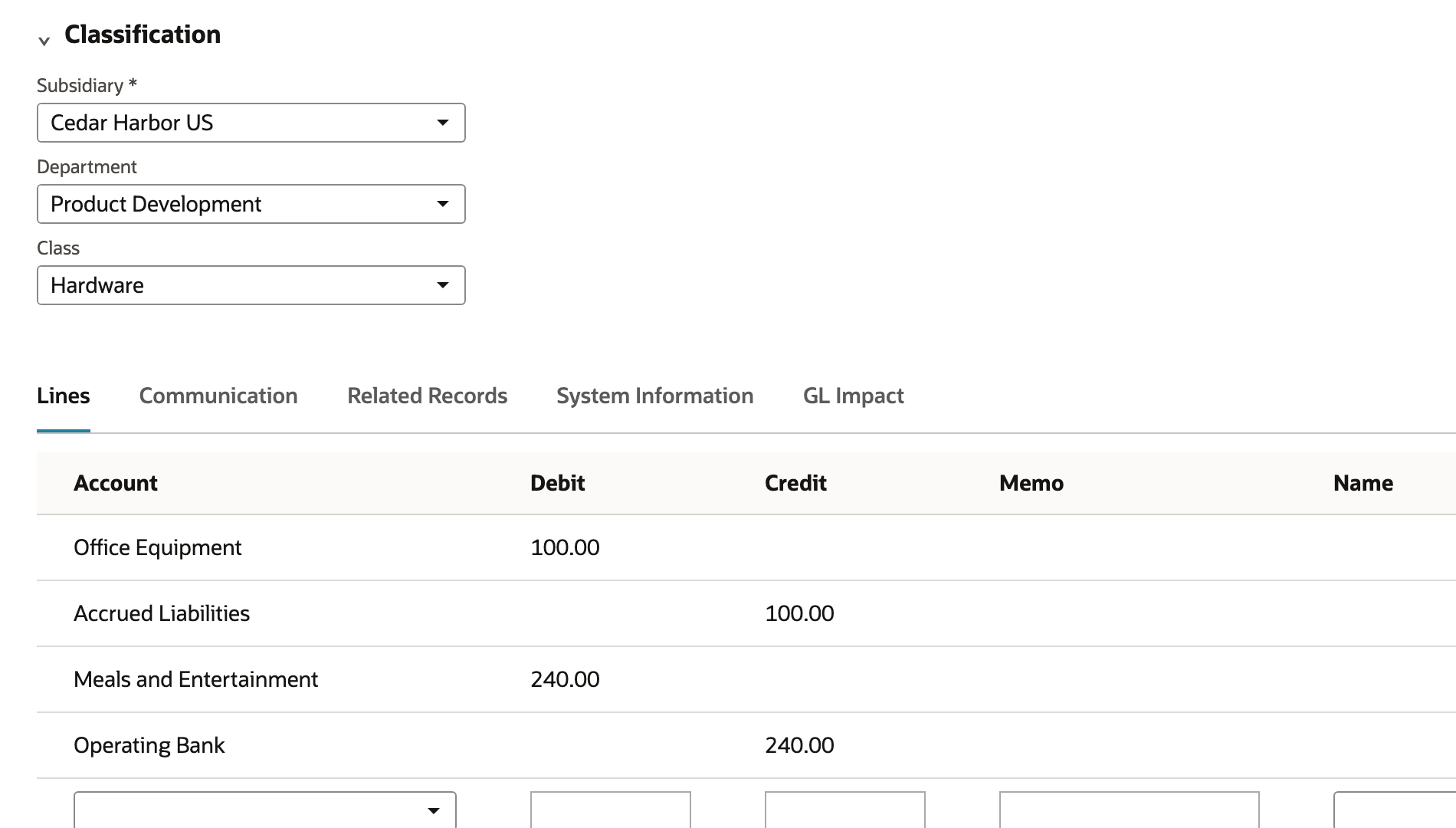Click the 240.00 debit for Meals and Entertainment
The height and width of the screenshot is (828, 1456).
565,679
